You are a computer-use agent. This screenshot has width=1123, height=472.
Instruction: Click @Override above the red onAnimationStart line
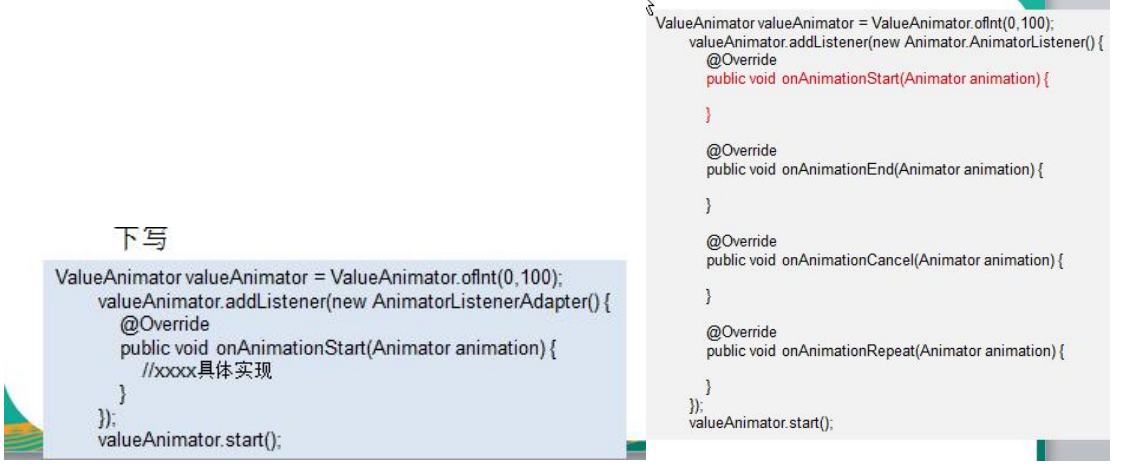(x=741, y=61)
